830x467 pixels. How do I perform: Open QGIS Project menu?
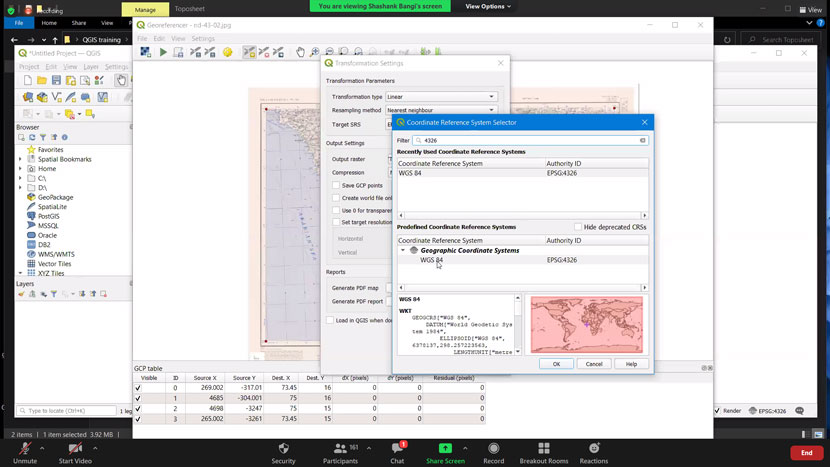coord(29,67)
